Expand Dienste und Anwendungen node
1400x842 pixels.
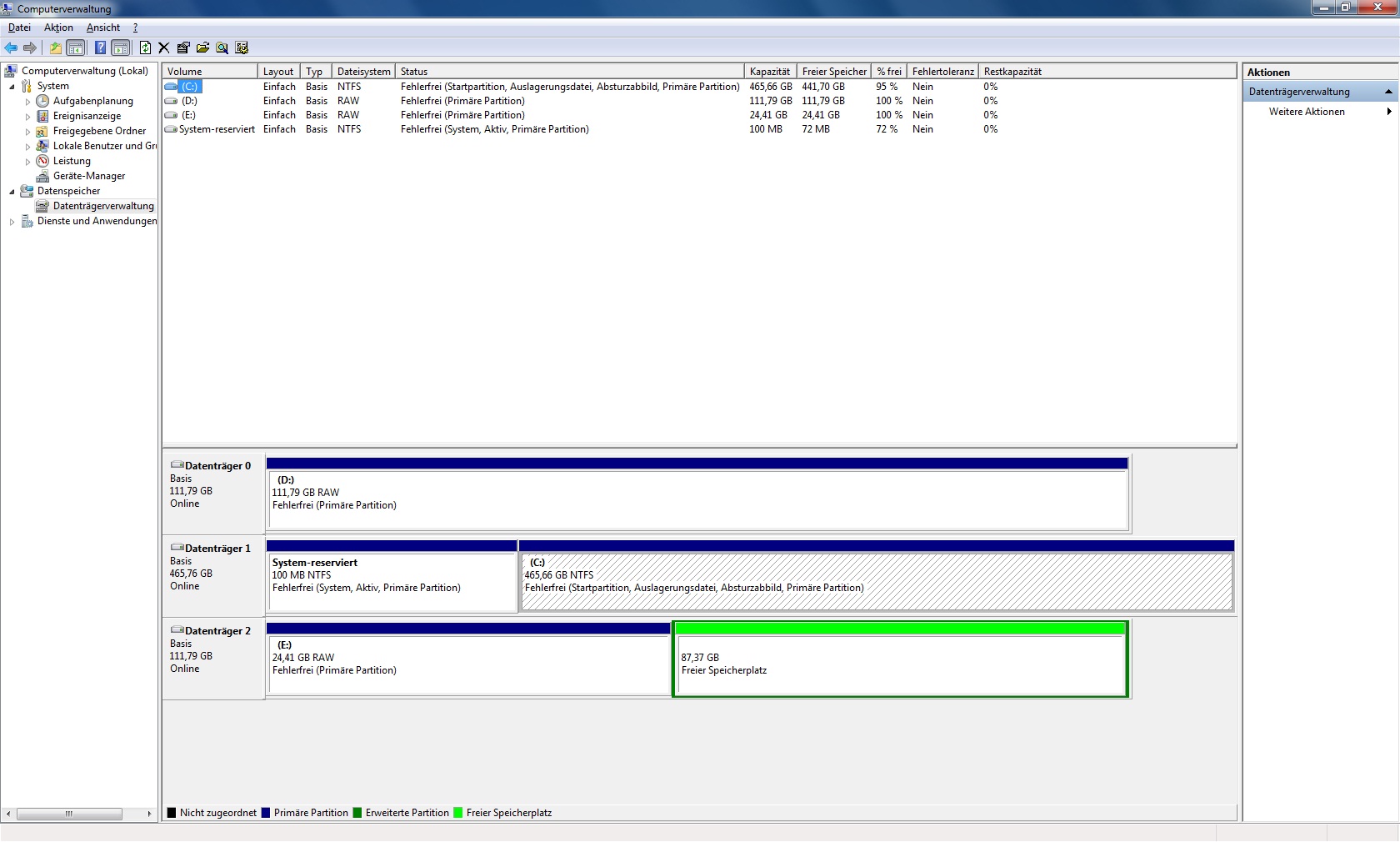(x=12, y=222)
